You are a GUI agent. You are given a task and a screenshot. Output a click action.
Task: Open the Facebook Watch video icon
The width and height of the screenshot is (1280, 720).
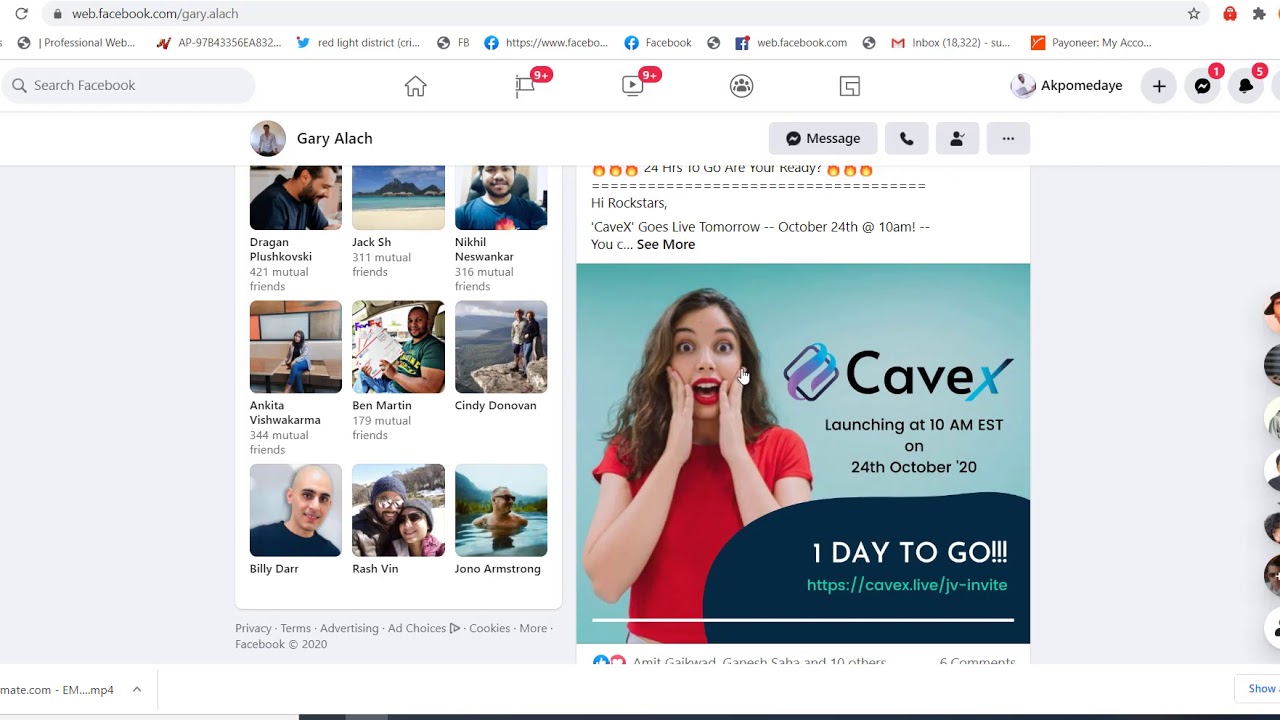coord(633,86)
